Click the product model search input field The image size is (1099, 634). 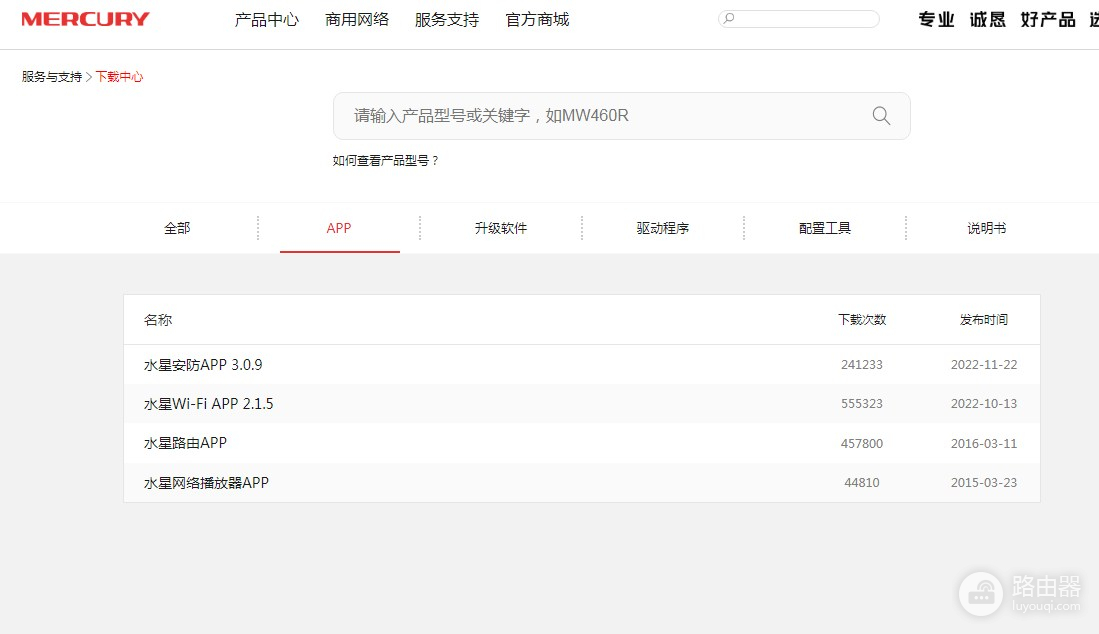[x=600, y=116]
